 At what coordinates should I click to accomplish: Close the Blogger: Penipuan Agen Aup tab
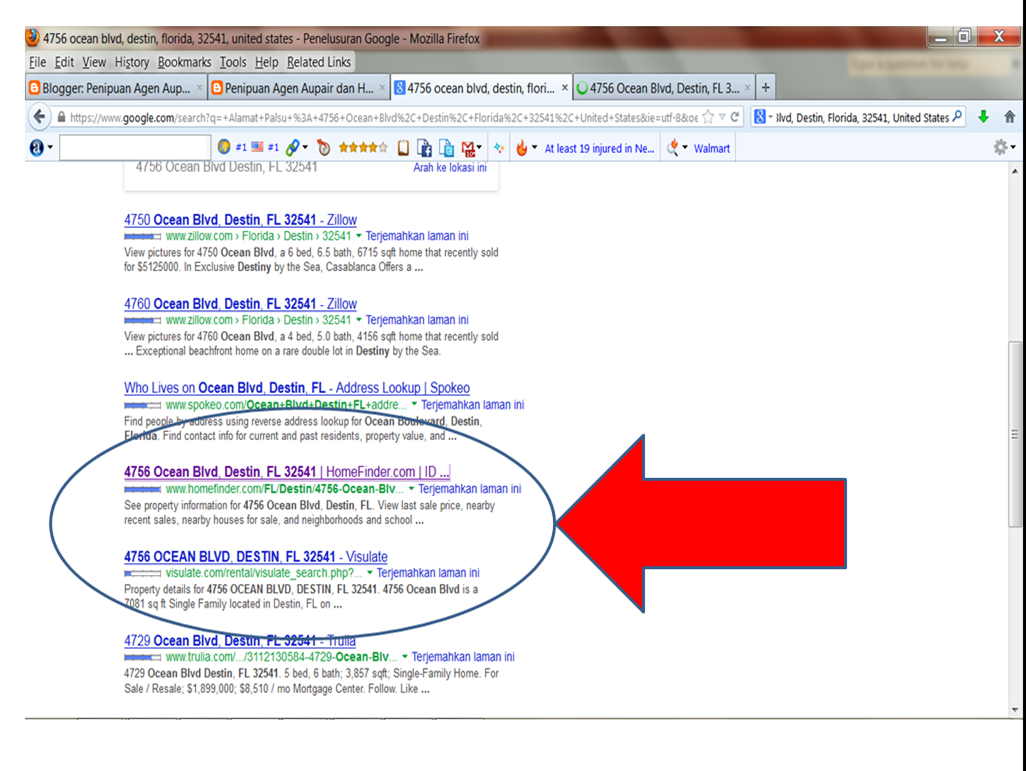click(199, 88)
